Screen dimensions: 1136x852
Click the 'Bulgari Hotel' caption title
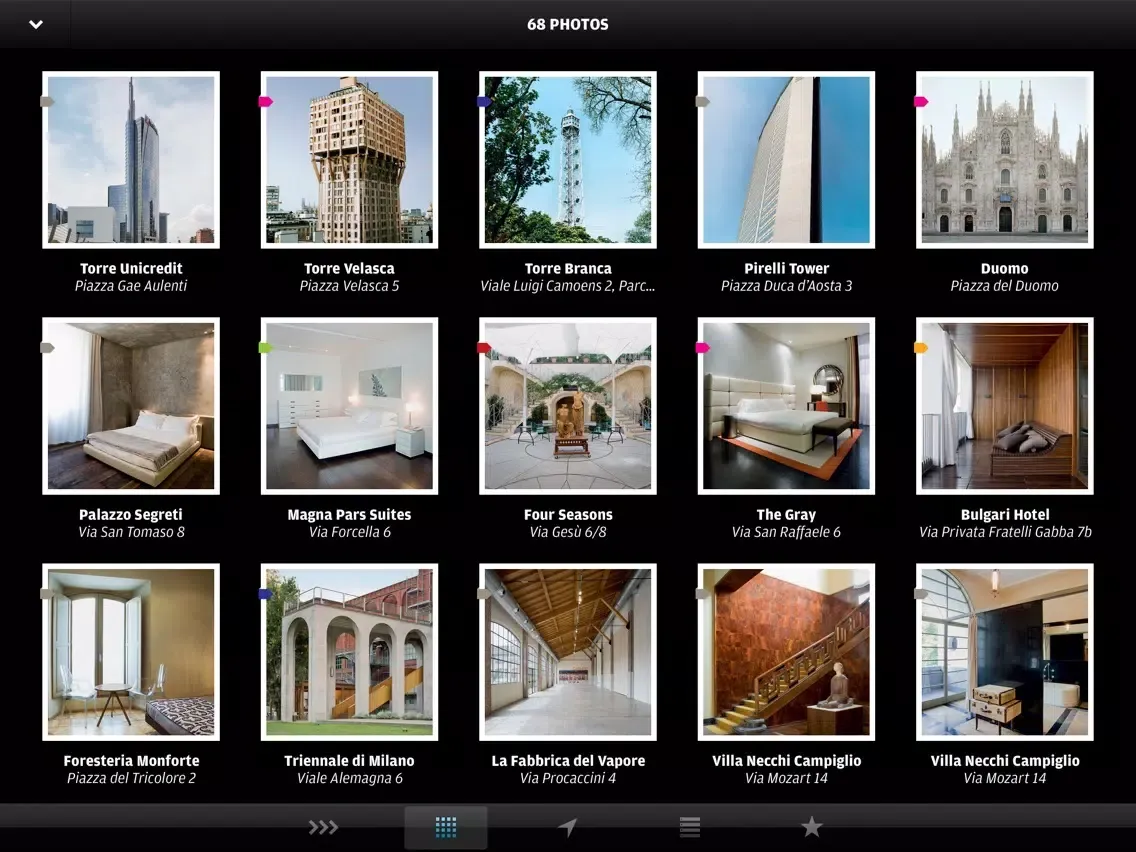coord(1005,514)
